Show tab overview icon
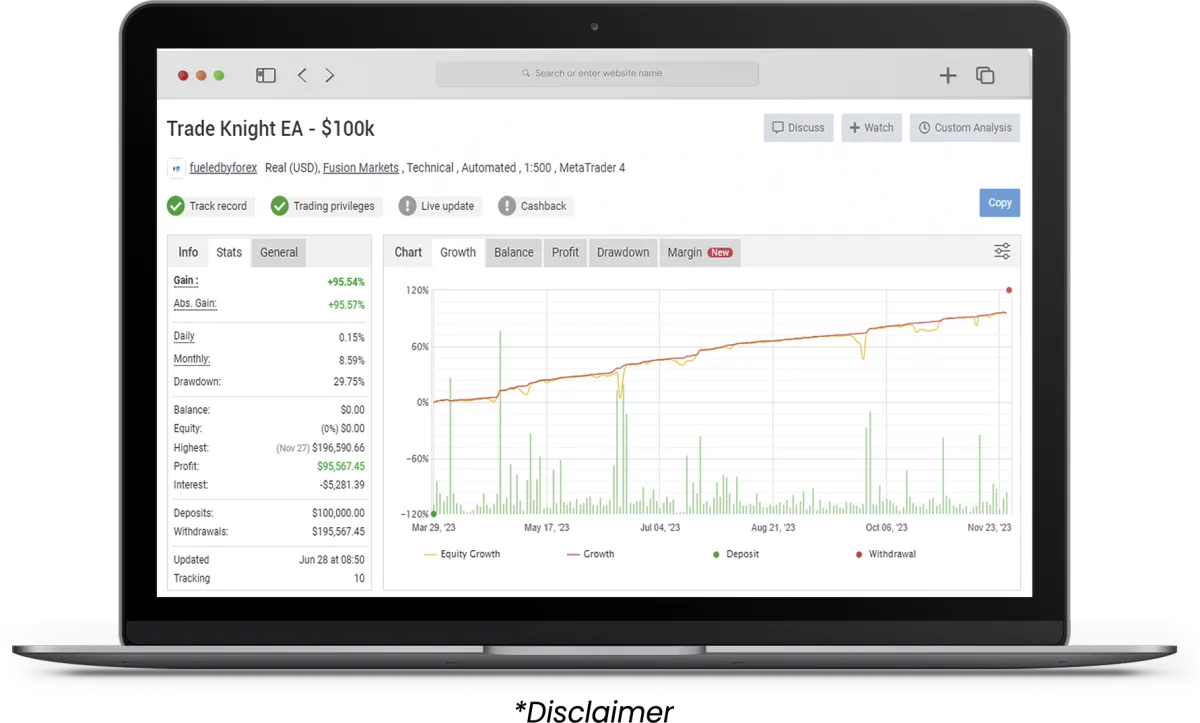Screen dimensions: 1200x723 tap(985, 75)
